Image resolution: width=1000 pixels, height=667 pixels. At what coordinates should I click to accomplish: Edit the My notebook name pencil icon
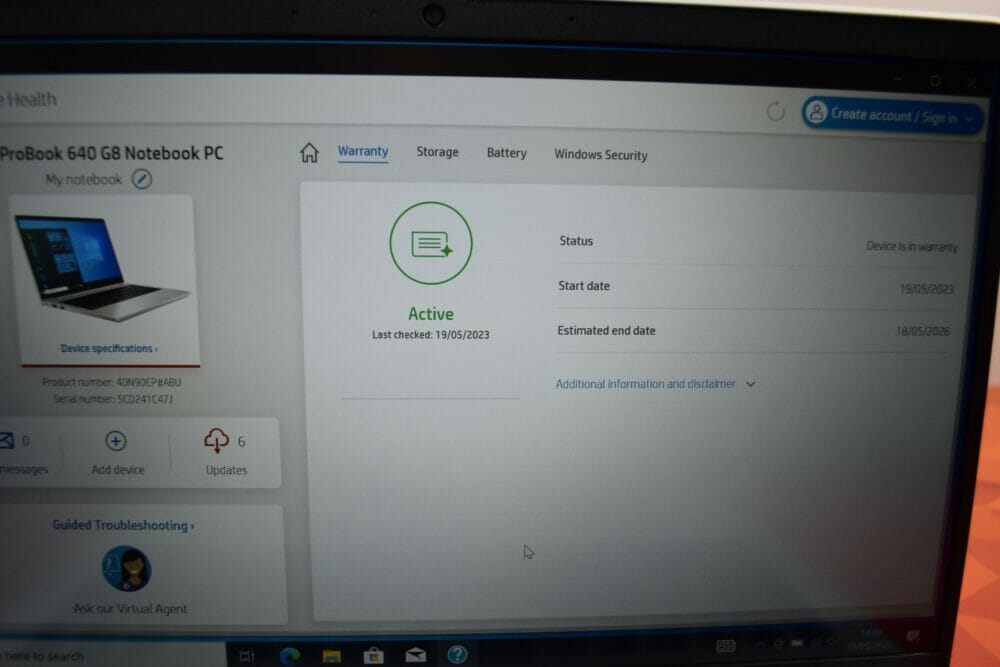(x=142, y=179)
